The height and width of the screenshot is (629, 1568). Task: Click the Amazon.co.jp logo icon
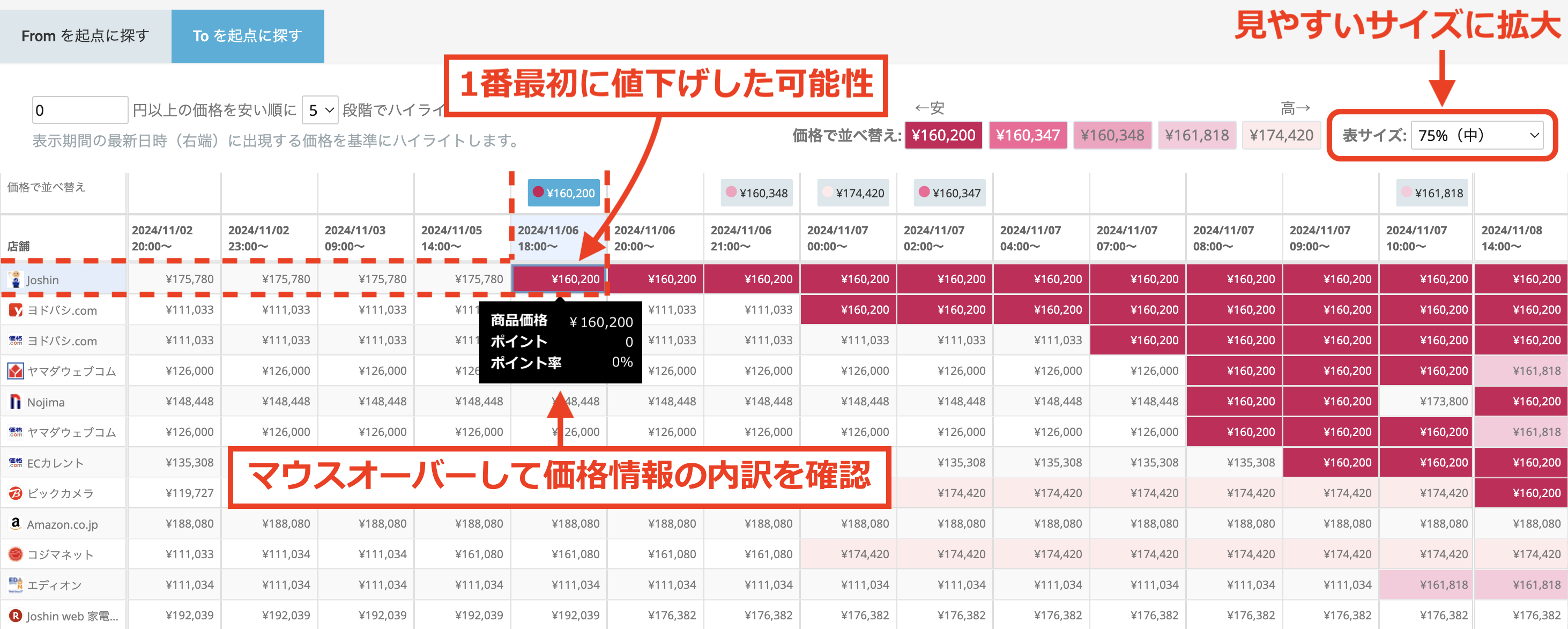(x=15, y=524)
